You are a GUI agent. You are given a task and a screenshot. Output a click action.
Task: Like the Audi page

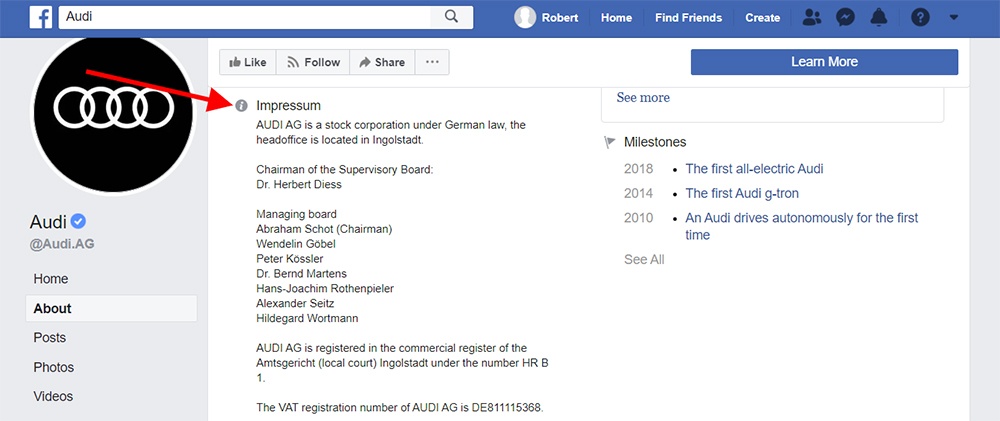pos(247,62)
